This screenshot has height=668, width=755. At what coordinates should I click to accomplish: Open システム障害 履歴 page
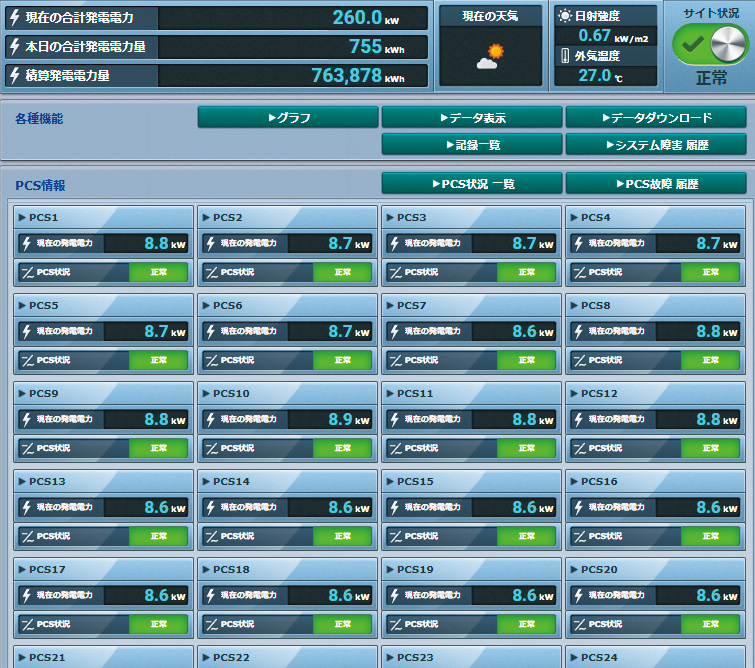tap(656, 144)
